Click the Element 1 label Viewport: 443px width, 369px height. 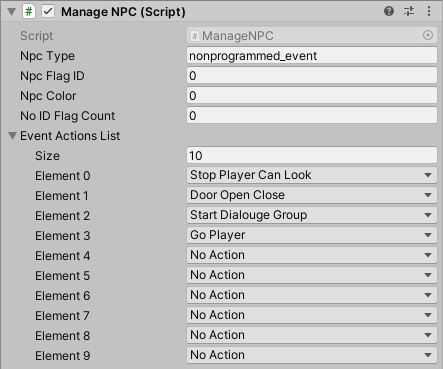click(x=62, y=196)
